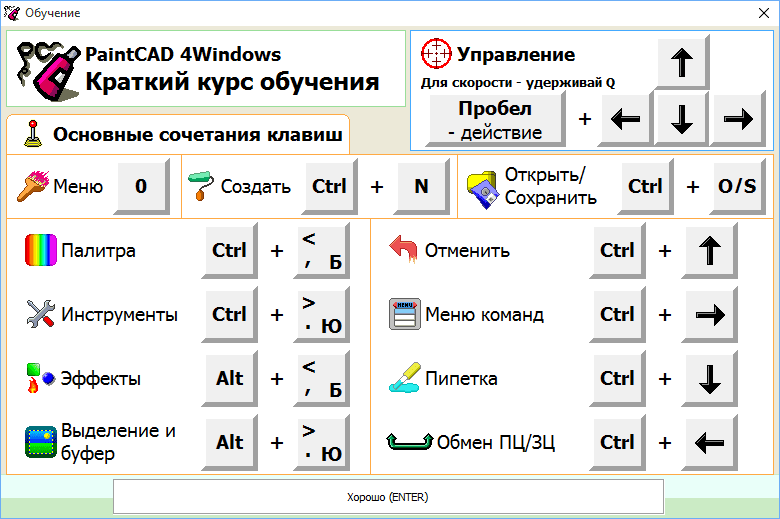This screenshot has width=780, height=519.
Task: Click the Ctrl key in Инструменты row
Action: (229, 314)
